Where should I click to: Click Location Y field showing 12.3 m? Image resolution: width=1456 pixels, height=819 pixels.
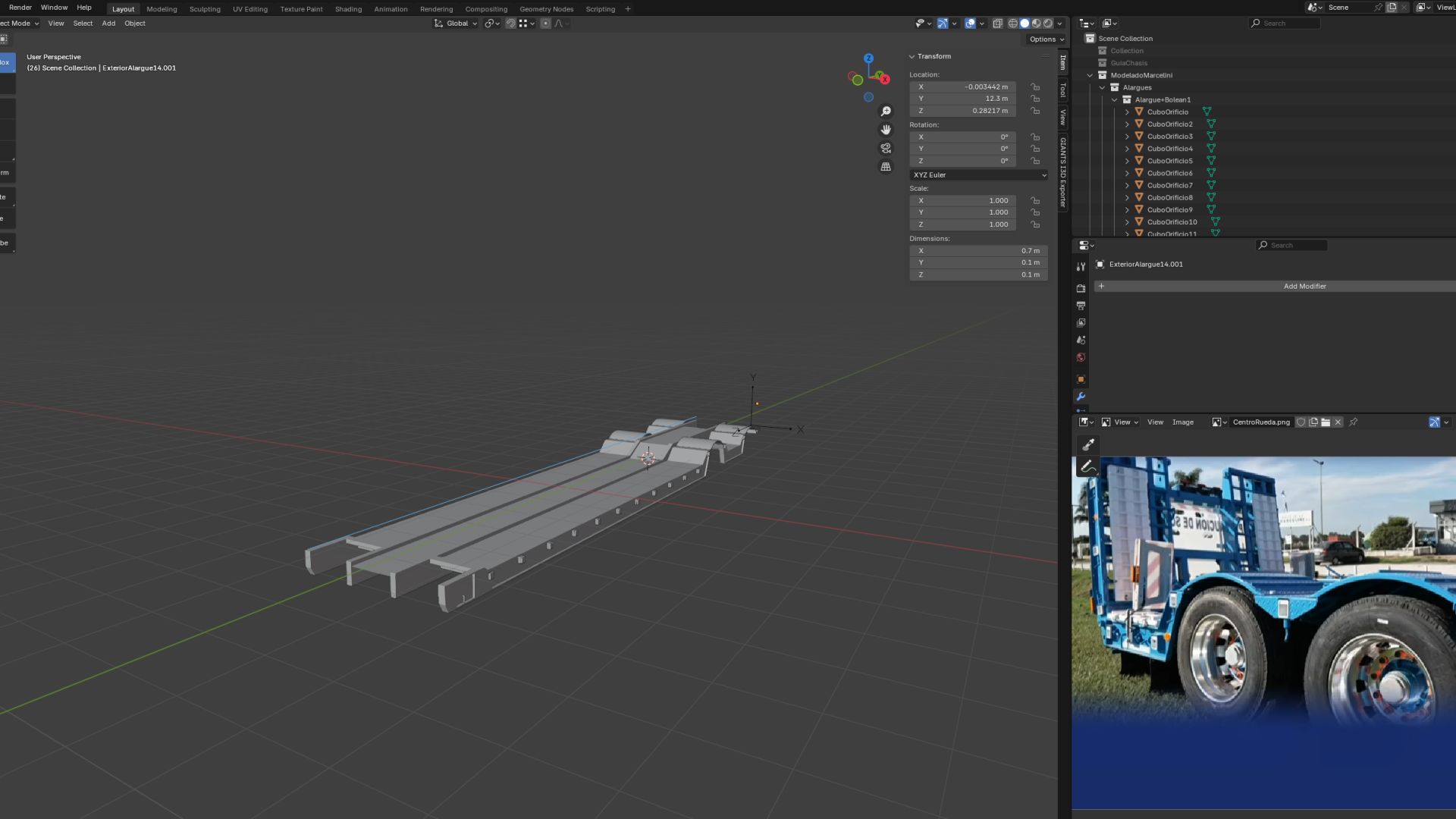(962, 99)
